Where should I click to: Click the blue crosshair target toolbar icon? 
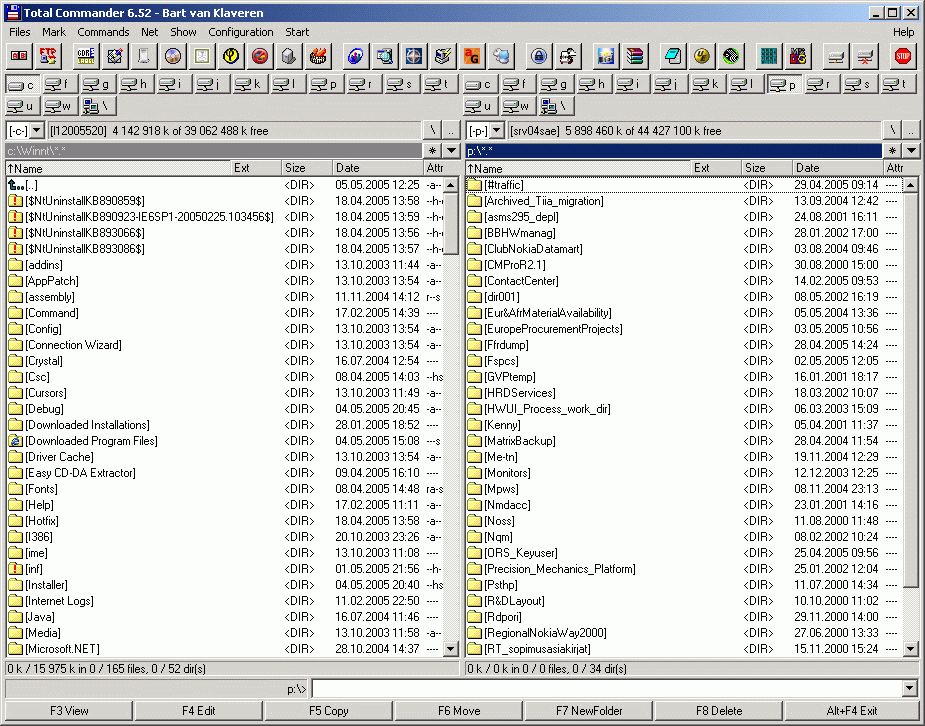(414, 56)
